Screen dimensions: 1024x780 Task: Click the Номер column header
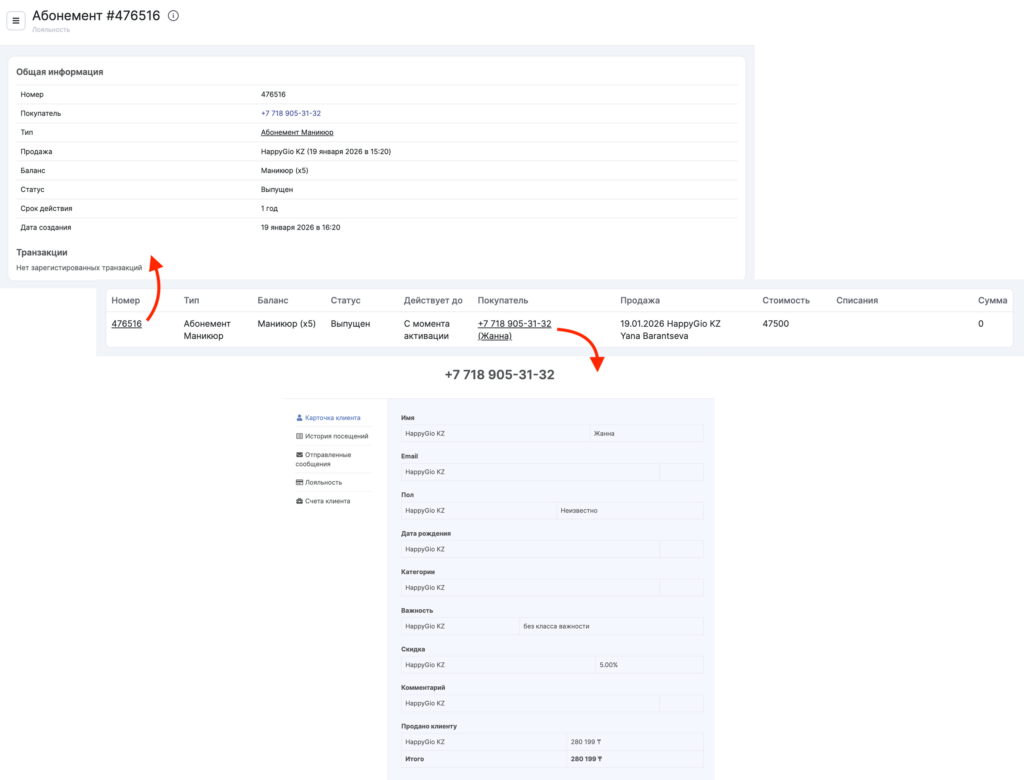click(x=125, y=301)
